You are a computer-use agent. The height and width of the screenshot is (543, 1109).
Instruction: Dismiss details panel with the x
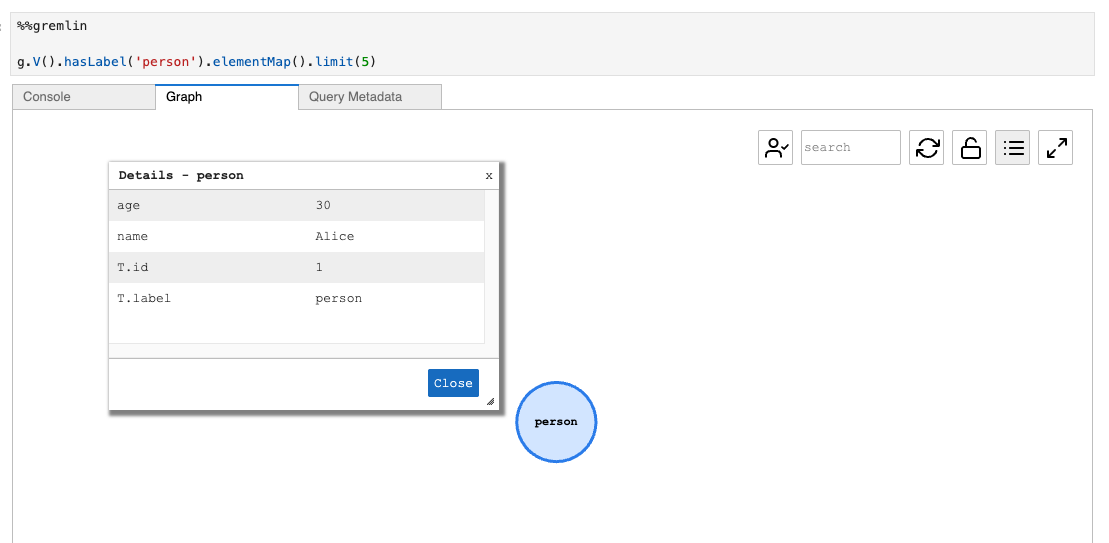pyautogui.click(x=489, y=175)
